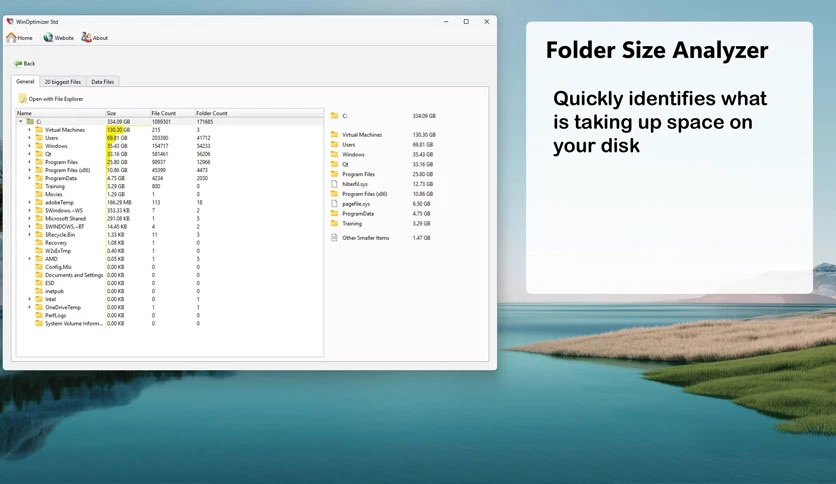836x484 pixels.
Task: Click the Qt folder icon in tree
Action: point(39,154)
